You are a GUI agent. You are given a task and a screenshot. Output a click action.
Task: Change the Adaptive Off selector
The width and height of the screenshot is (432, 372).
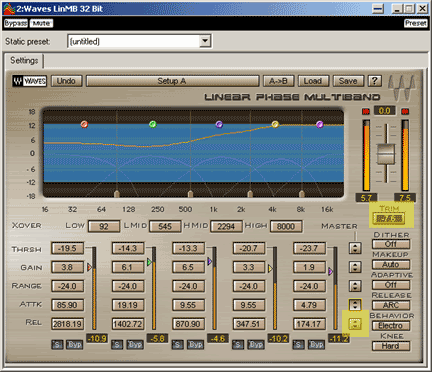click(391, 285)
